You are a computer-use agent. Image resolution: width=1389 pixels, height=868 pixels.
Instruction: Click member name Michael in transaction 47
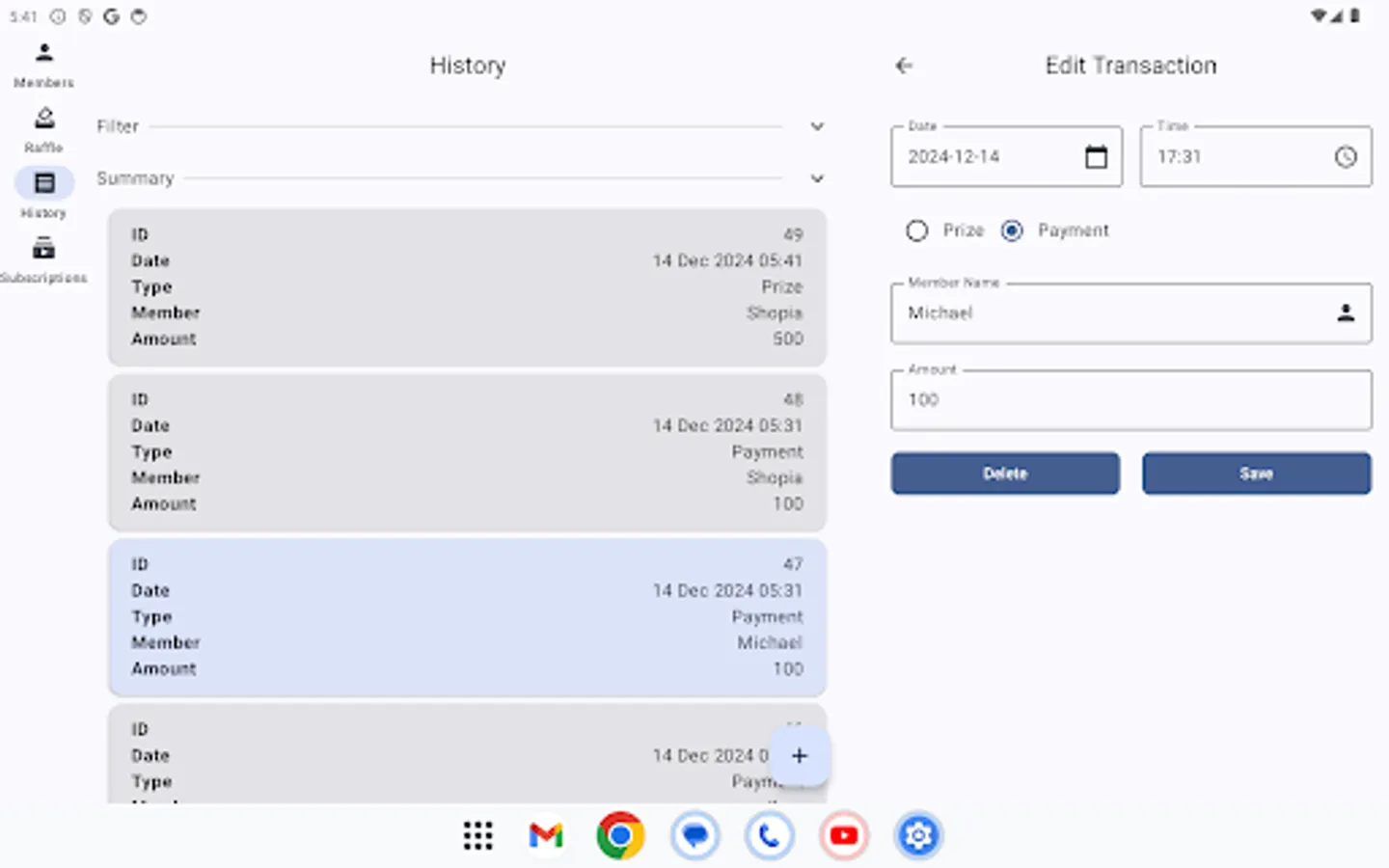coord(770,642)
